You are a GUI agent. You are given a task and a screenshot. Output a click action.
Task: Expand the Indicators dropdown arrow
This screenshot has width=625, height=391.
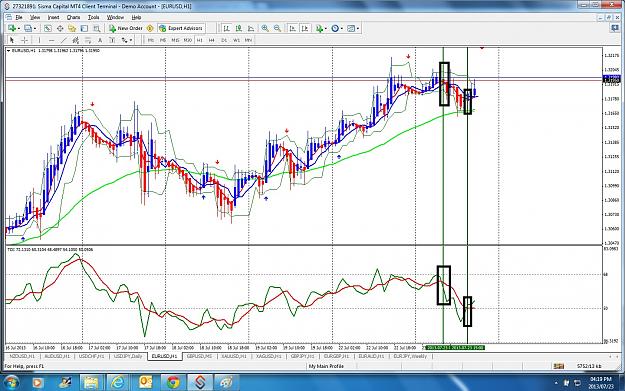[x=326, y=29]
